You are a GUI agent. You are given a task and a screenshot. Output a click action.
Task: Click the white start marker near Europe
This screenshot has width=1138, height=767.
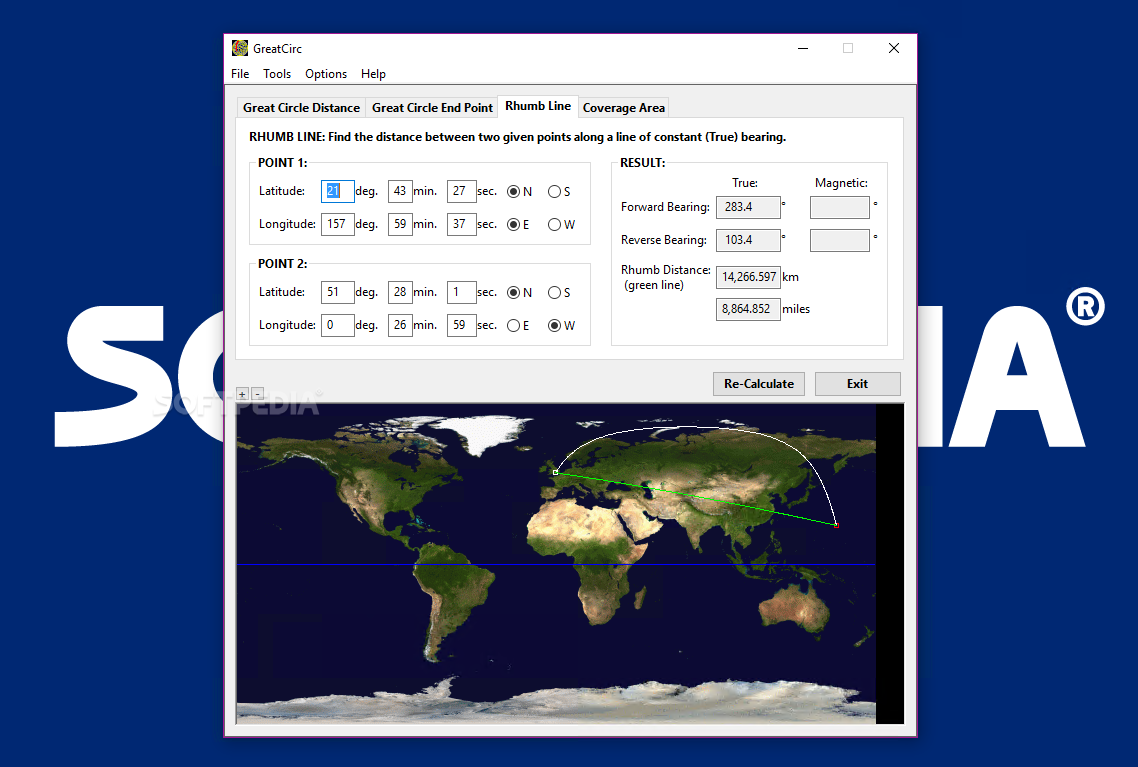555,472
